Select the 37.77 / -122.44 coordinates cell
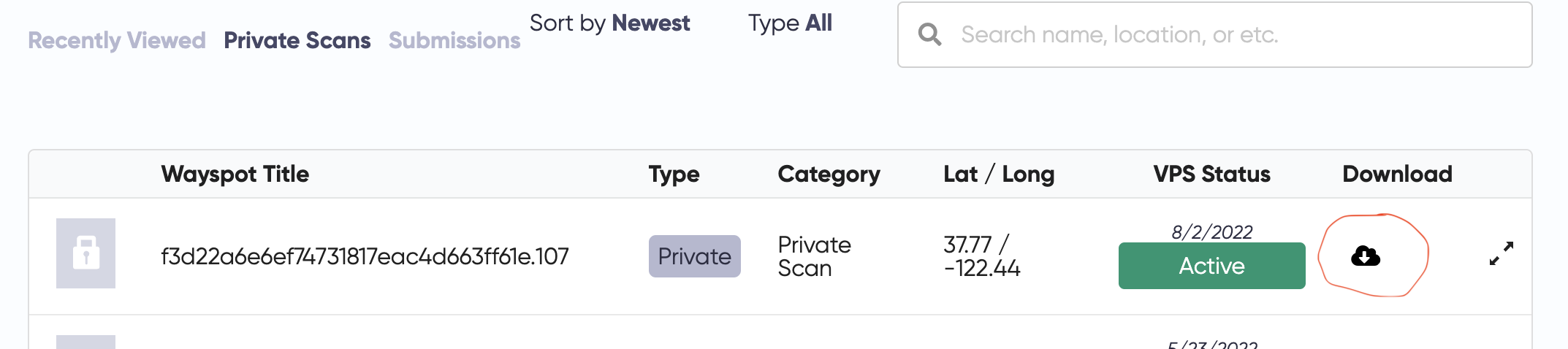Viewport: 1568px width, 349px height. tap(981, 256)
